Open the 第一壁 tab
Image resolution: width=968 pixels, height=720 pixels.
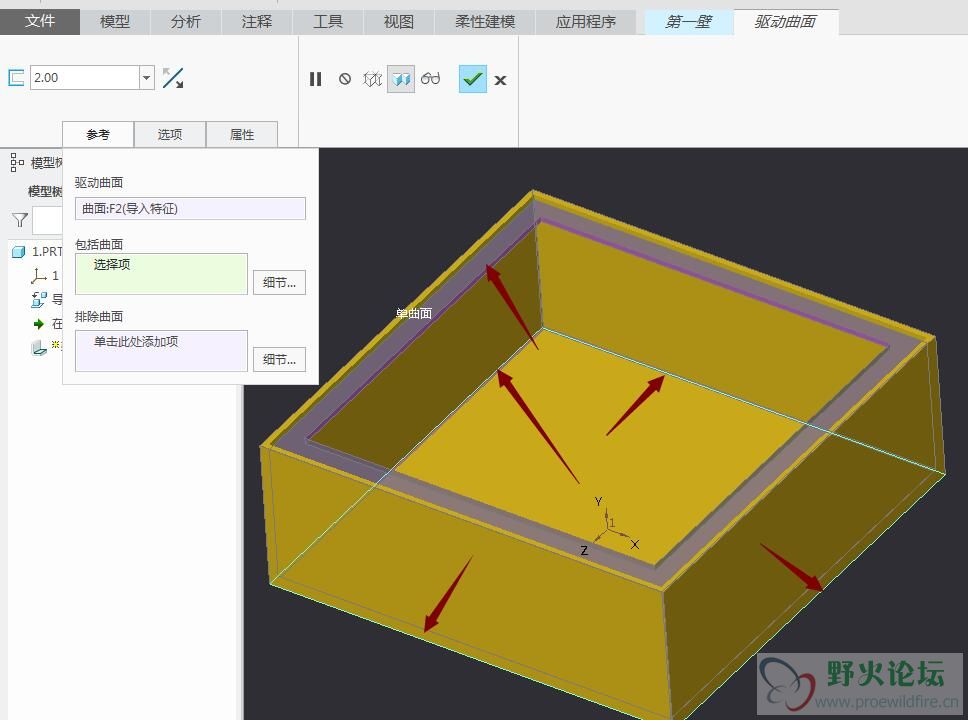pyautogui.click(x=688, y=22)
